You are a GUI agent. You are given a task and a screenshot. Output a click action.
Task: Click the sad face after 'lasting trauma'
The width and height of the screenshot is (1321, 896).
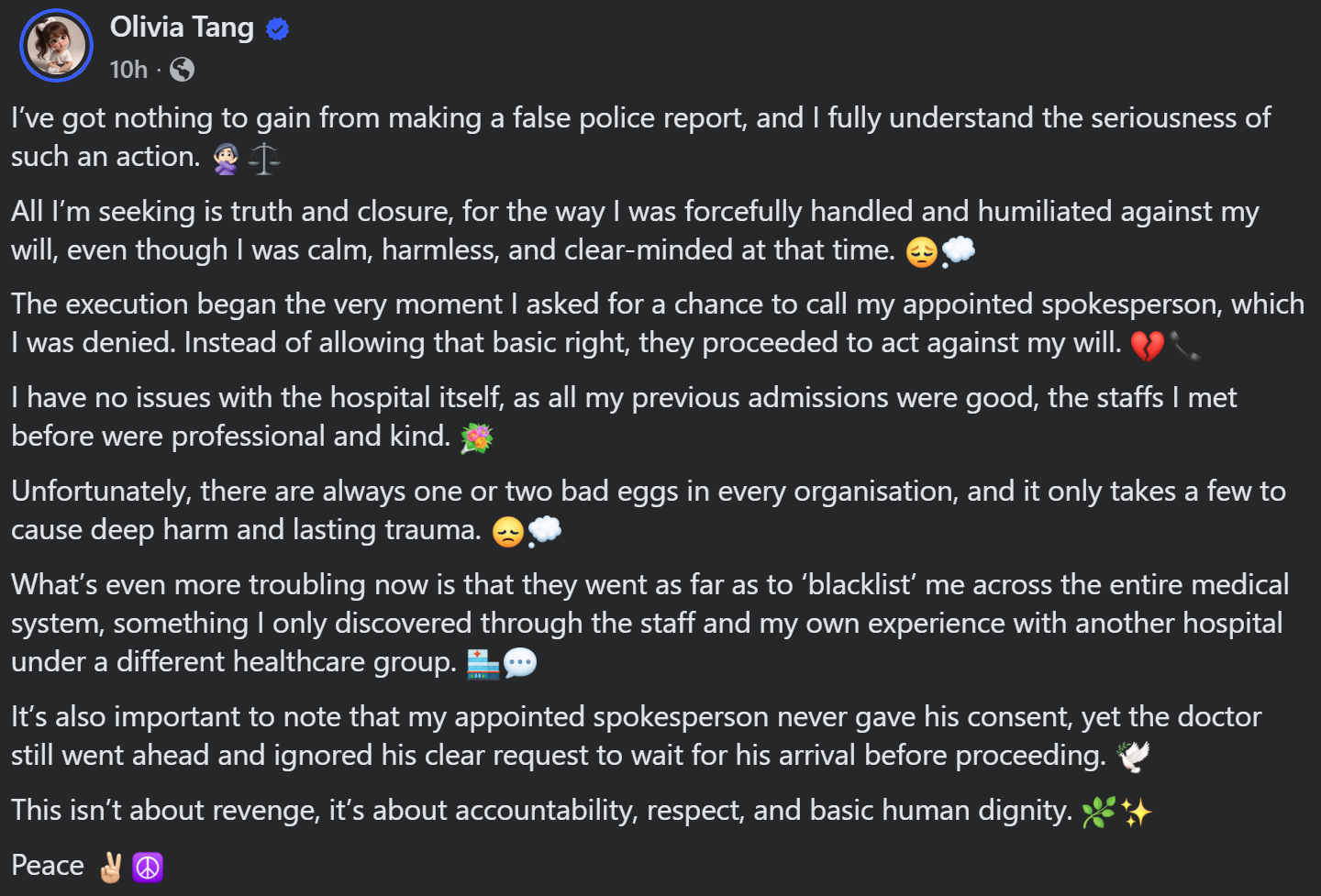pyautogui.click(x=507, y=532)
